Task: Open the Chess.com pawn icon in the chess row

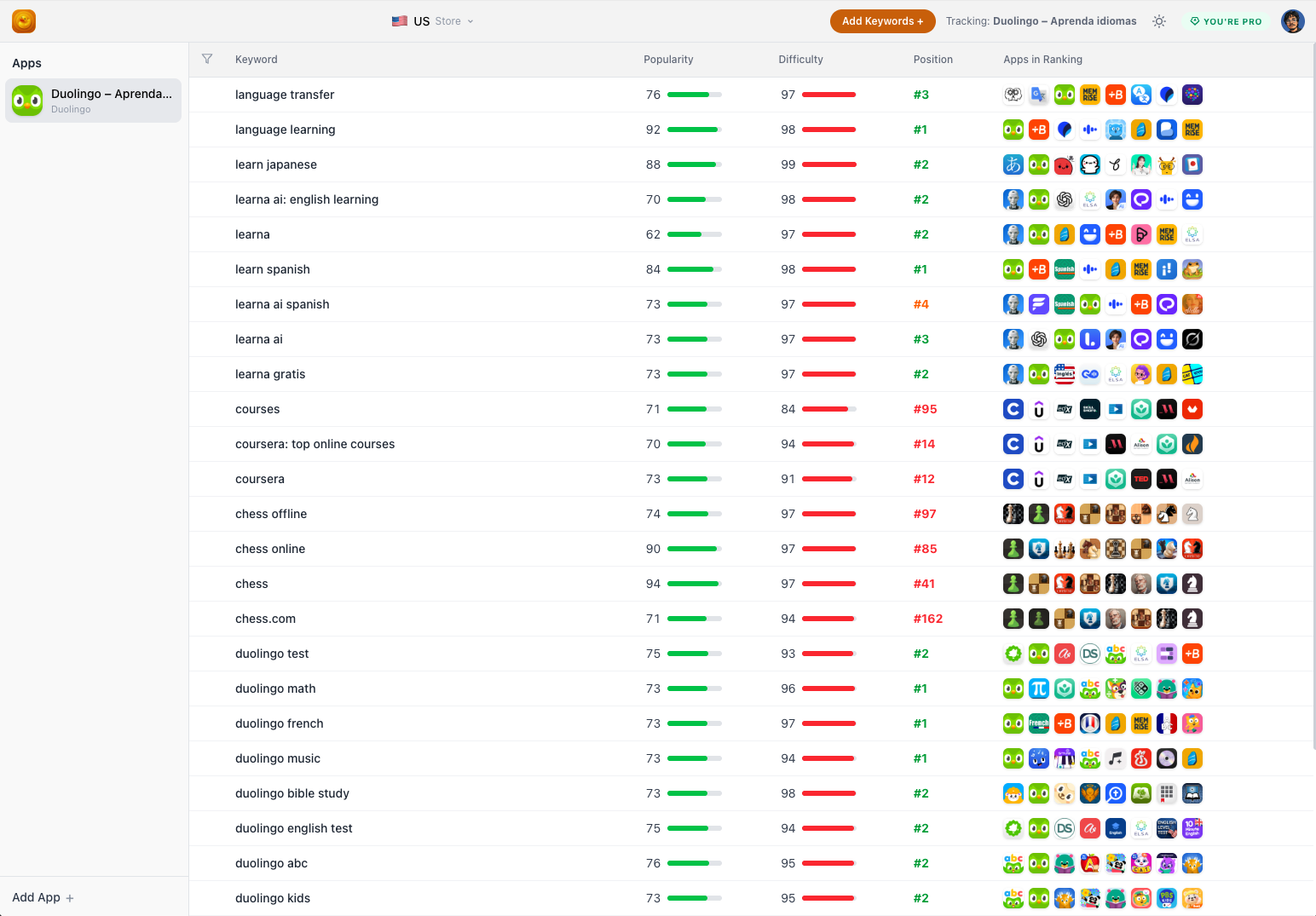Action: [1013, 584]
